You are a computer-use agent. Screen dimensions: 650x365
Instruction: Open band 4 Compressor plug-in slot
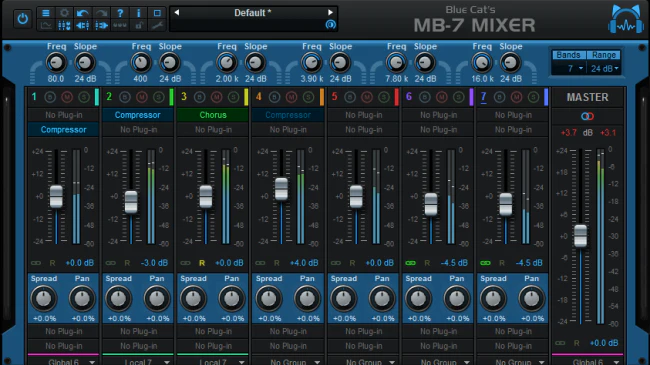(x=288, y=115)
